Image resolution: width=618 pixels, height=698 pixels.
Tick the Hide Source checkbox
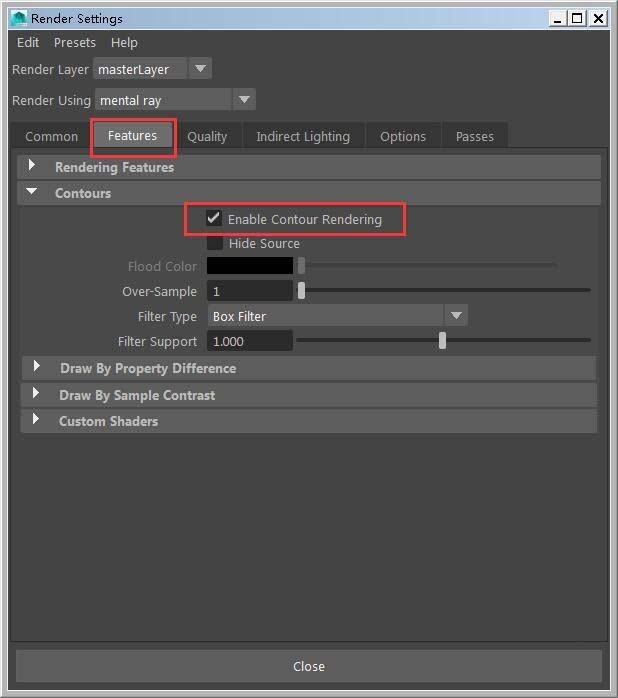click(215, 243)
